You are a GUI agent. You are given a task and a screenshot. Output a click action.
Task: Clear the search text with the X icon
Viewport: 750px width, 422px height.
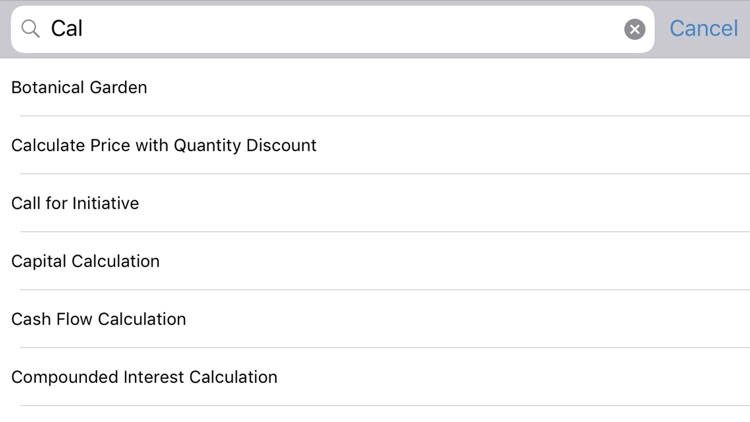click(634, 29)
